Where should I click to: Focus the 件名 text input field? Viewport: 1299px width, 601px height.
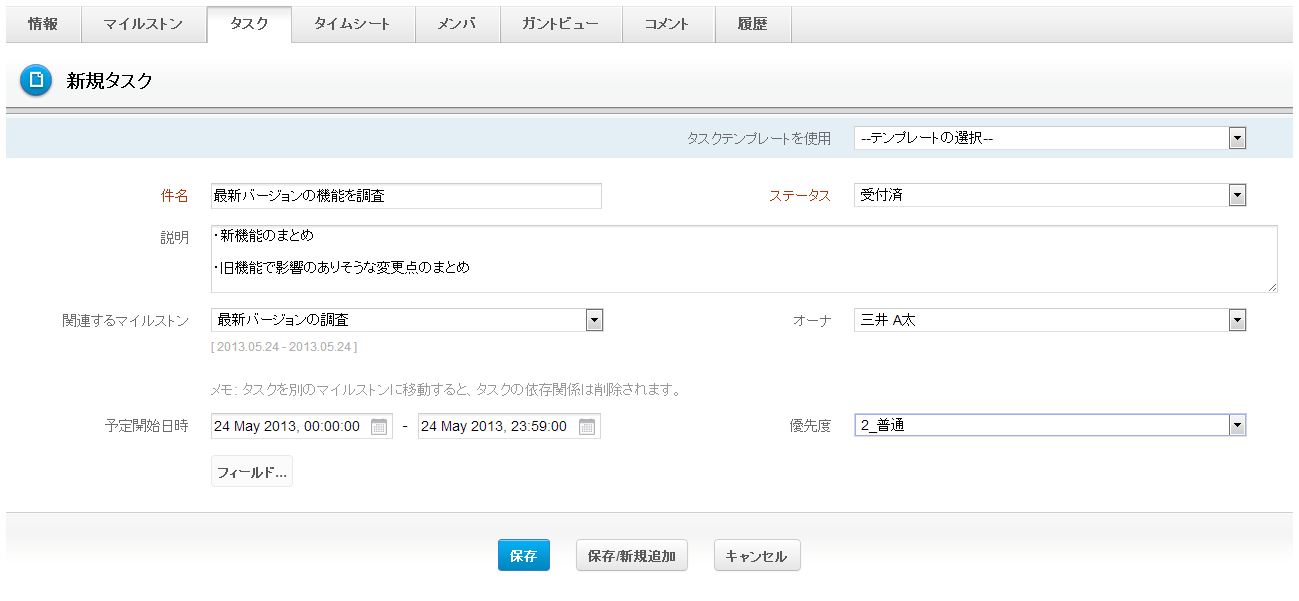click(x=406, y=196)
